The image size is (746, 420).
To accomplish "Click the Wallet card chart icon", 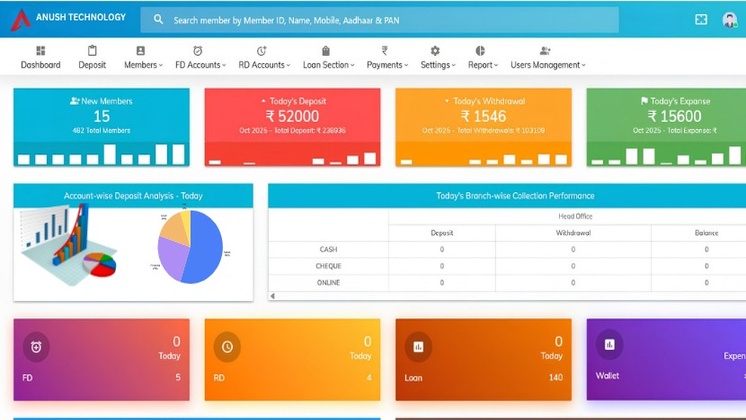I will pyautogui.click(x=609, y=344).
